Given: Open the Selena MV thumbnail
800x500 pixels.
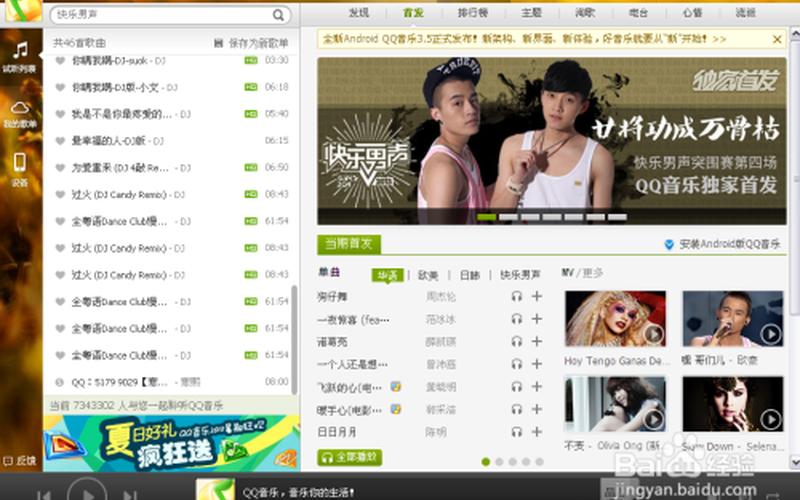Looking at the screenshot, I should coord(733,404).
